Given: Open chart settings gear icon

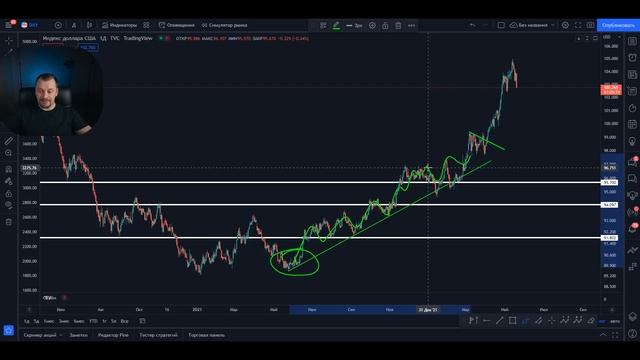Looking at the screenshot, I should point(565,25).
